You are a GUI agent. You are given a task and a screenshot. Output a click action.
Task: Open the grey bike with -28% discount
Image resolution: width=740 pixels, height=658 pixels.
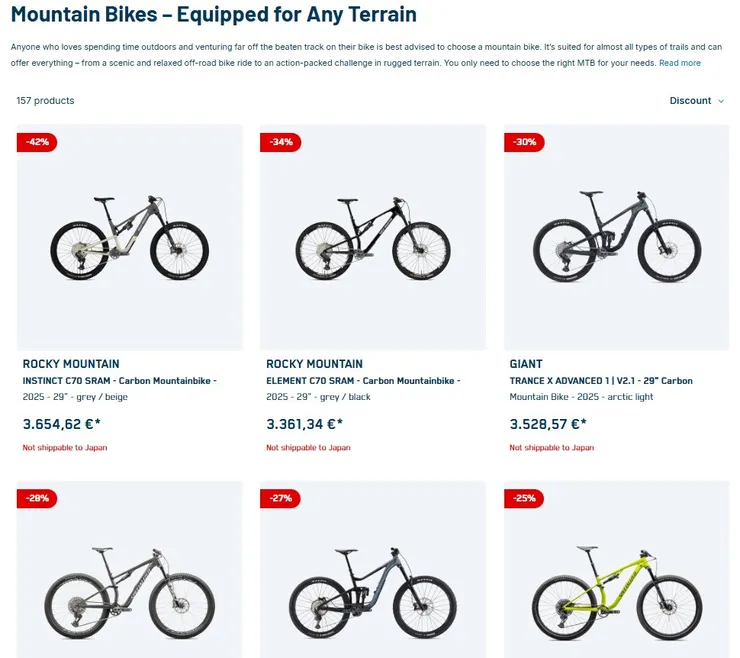coord(130,595)
